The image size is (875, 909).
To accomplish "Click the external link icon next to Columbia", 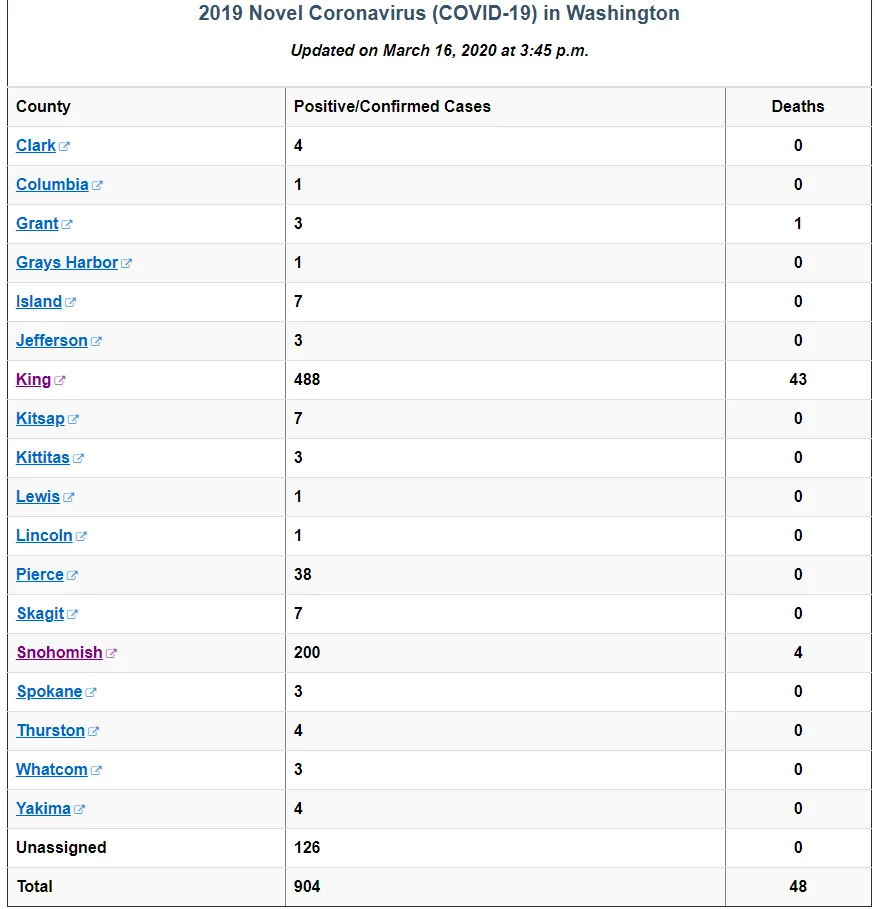I will (x=97, y=185).
